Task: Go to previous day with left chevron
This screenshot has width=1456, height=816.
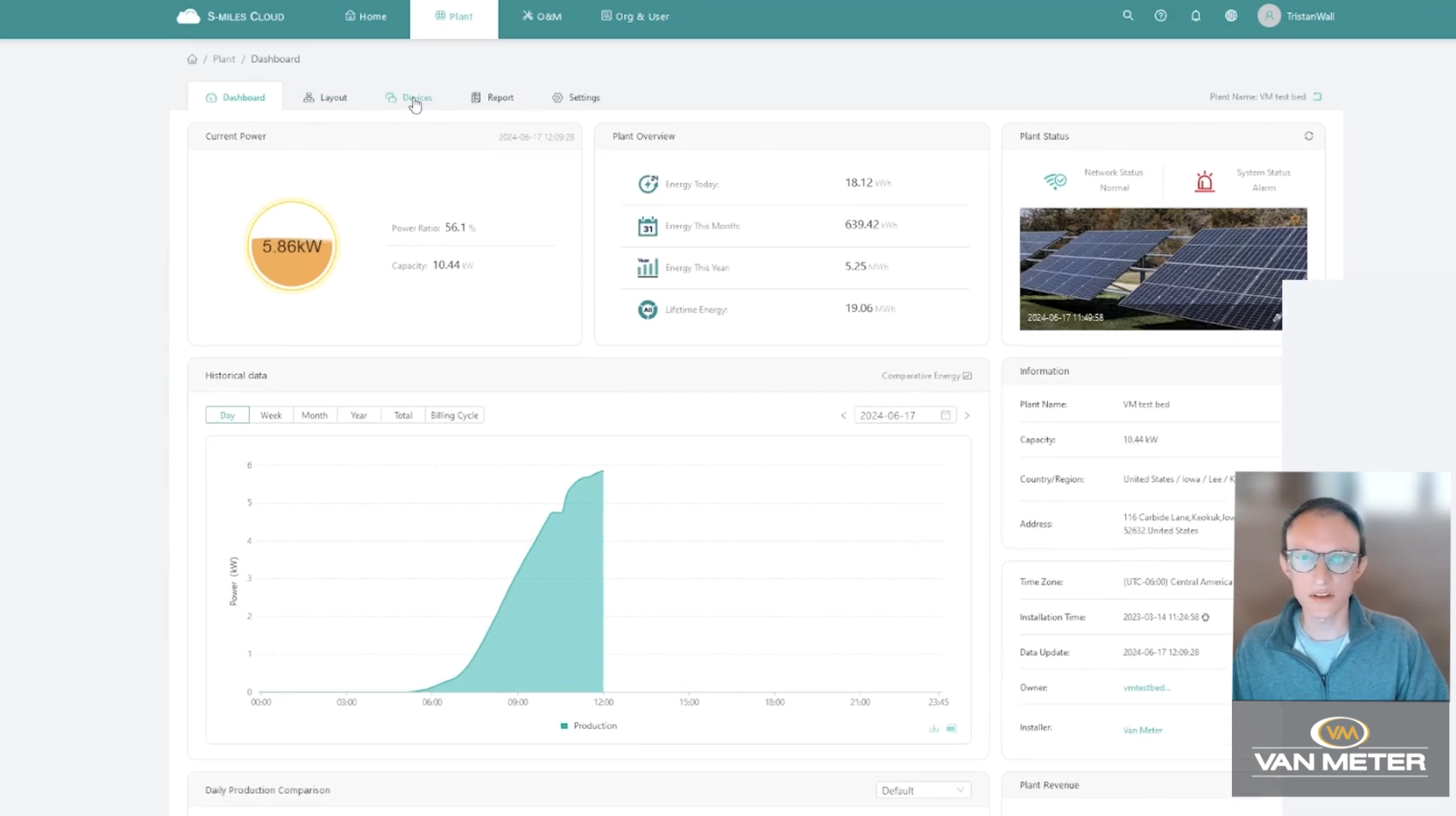Action: click(843, 415)
